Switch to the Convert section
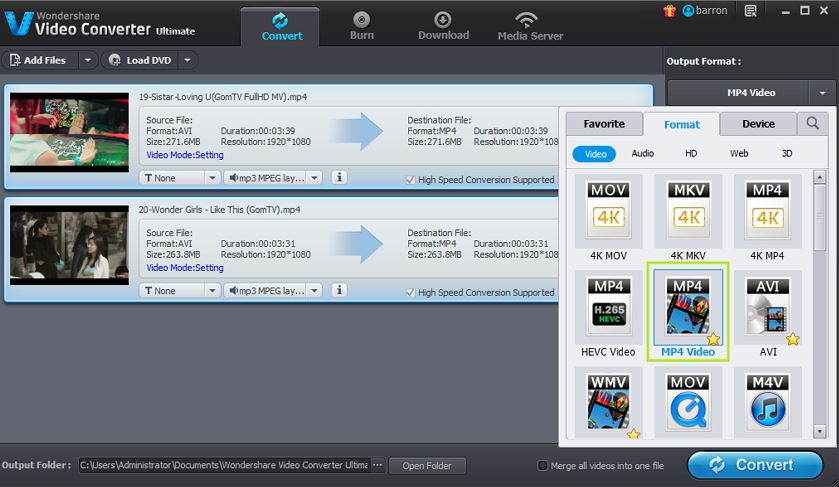Viewport: 839px width, 487px height. (281, 26)
